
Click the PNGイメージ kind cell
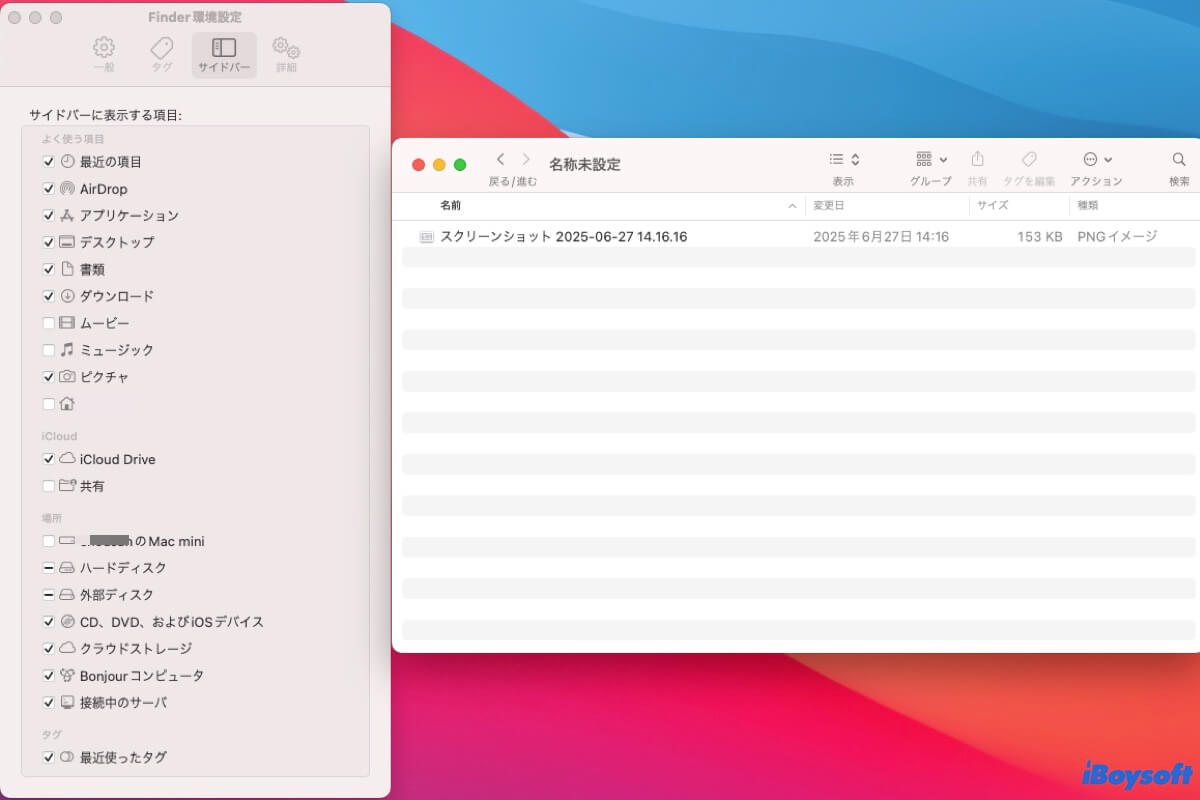1117,237
